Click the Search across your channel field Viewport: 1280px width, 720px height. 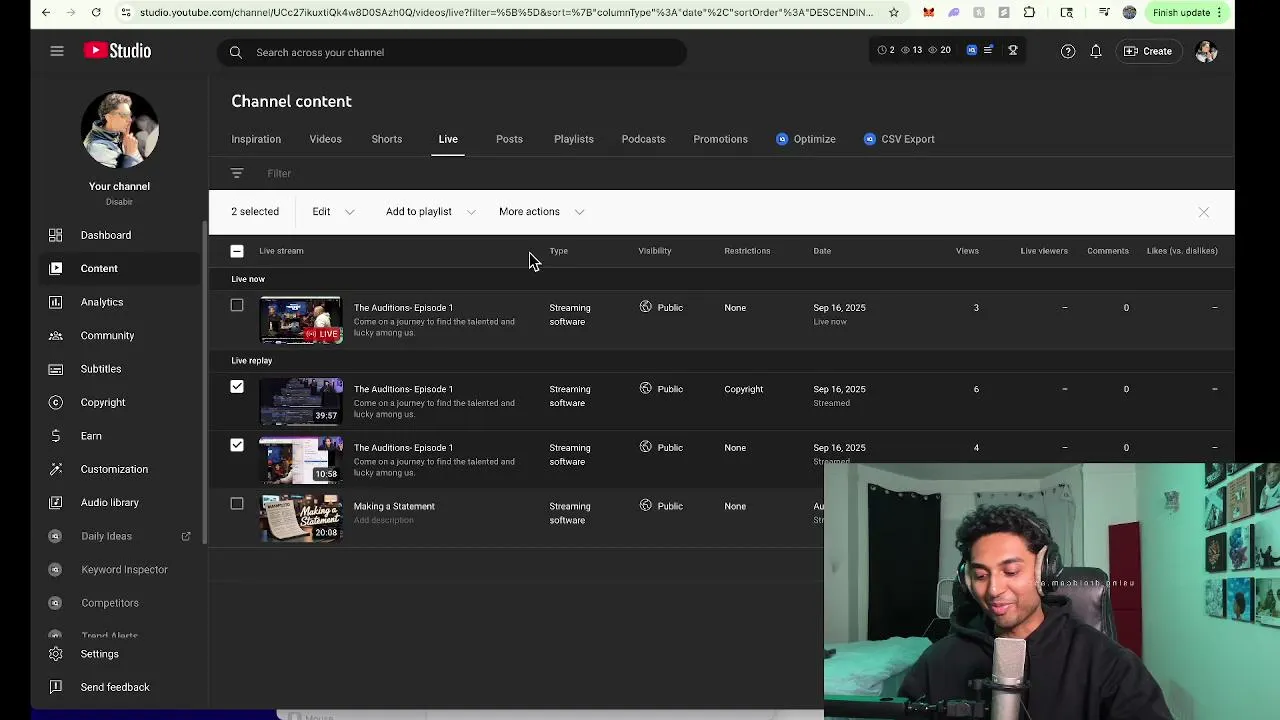click(x=452, y=52)
